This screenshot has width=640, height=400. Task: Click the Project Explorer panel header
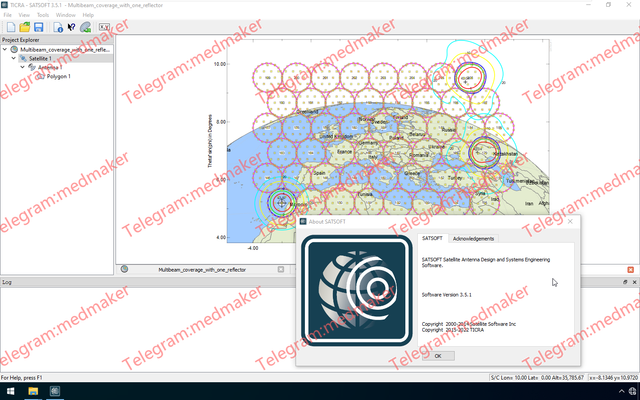click(x=57, y=40)
